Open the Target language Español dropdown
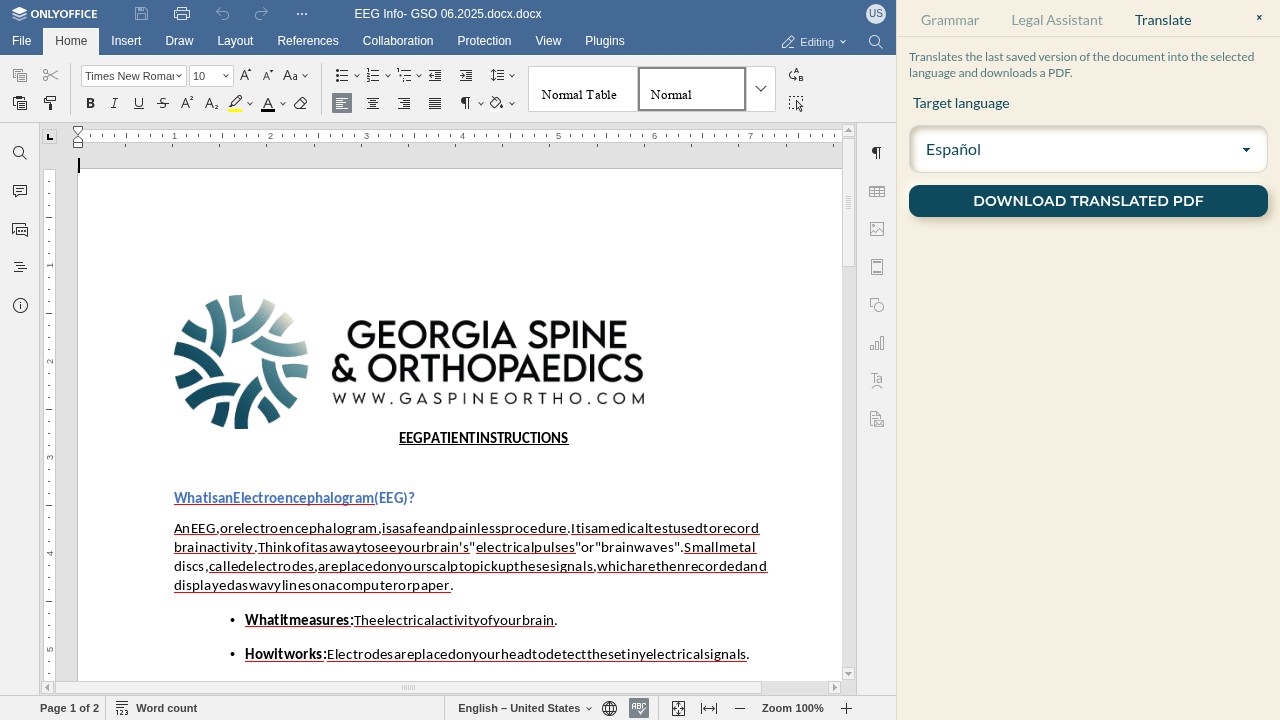This screenshot has height=720, width=1280. click(x=1088, y=150)
